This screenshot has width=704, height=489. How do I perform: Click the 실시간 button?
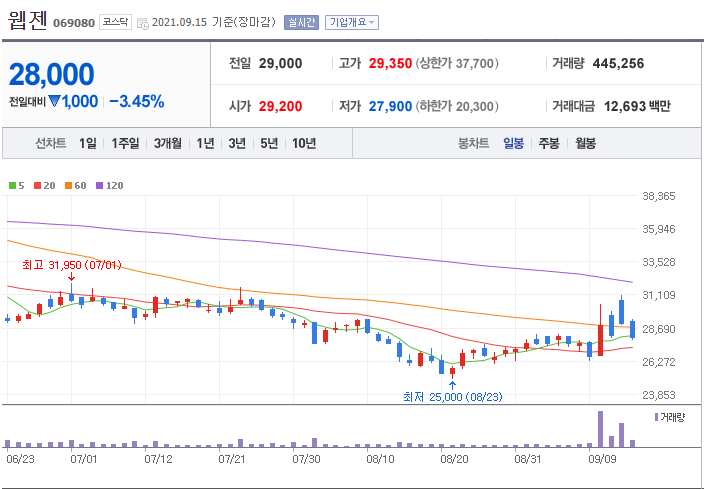pos(301,22)
